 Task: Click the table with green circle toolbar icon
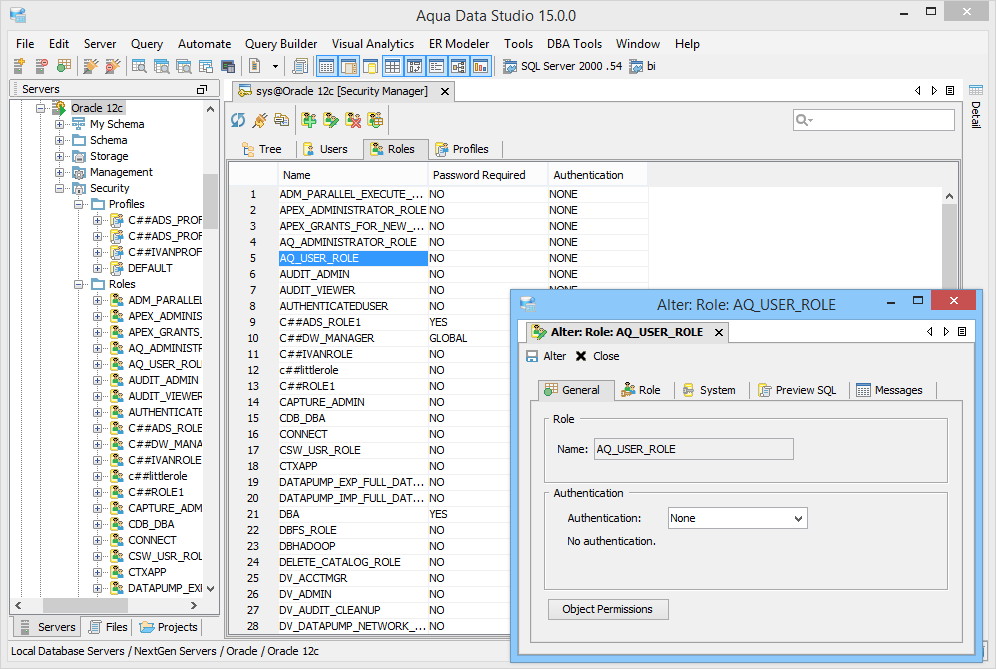pos(64,66)
